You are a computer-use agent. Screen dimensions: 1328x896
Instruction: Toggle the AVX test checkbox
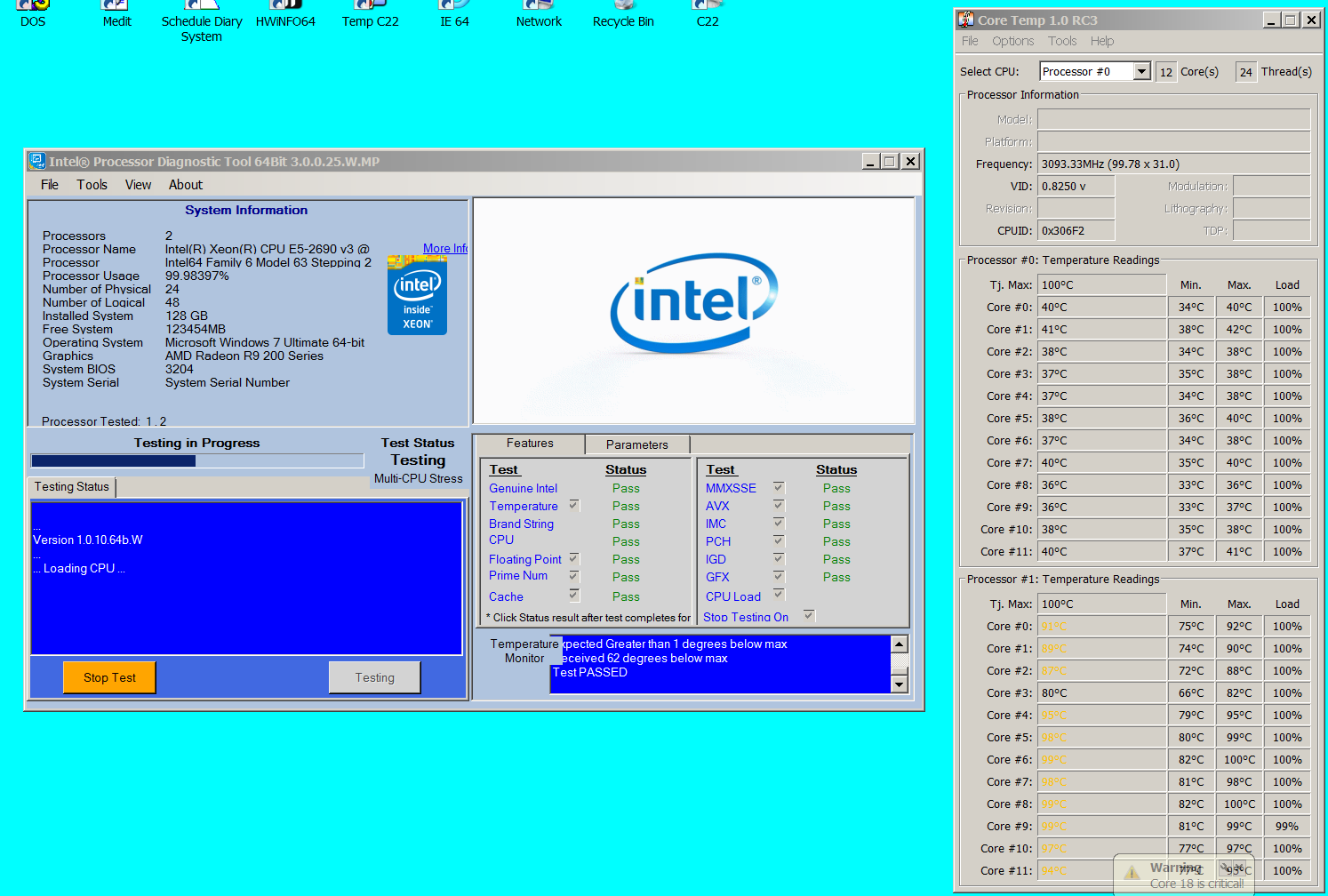click(779, 505)
